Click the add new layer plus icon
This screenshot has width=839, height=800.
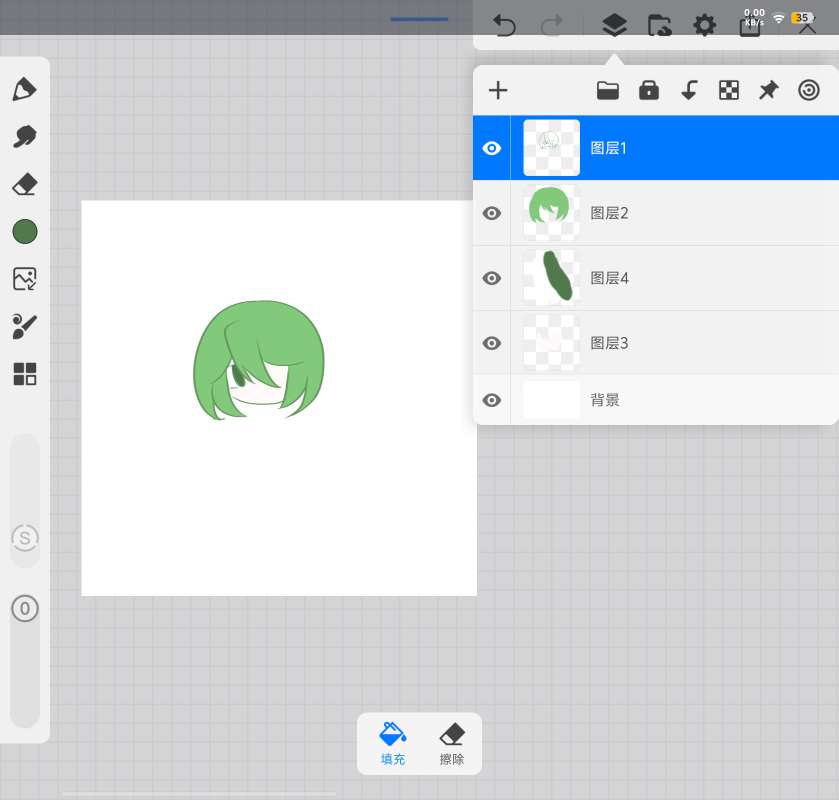[x=498, y=91]
